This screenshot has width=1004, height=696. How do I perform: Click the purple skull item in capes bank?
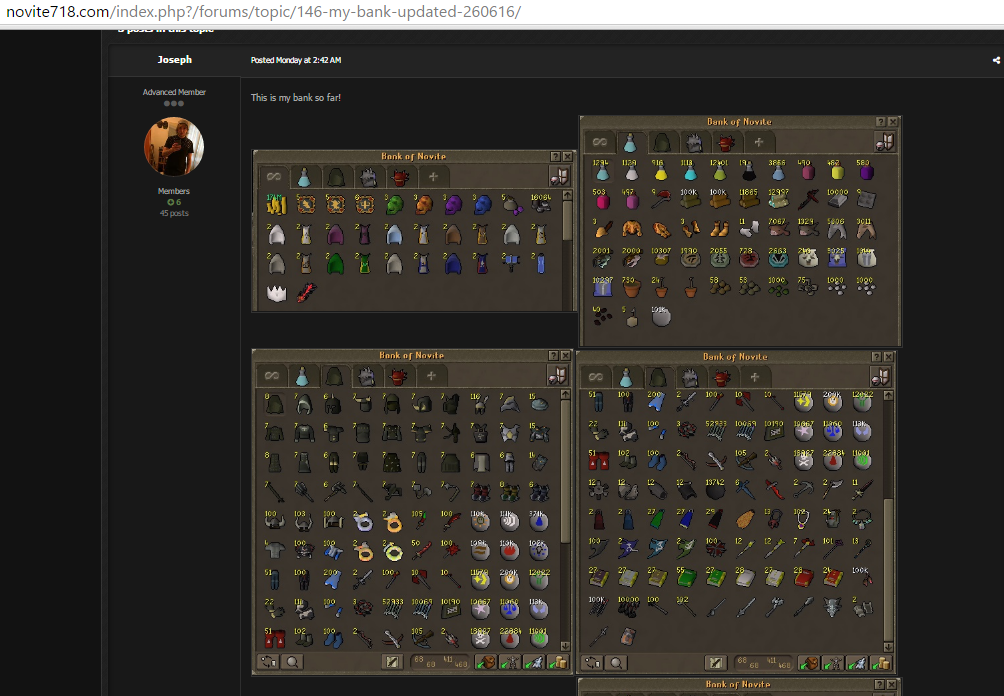tap(453, 205)
